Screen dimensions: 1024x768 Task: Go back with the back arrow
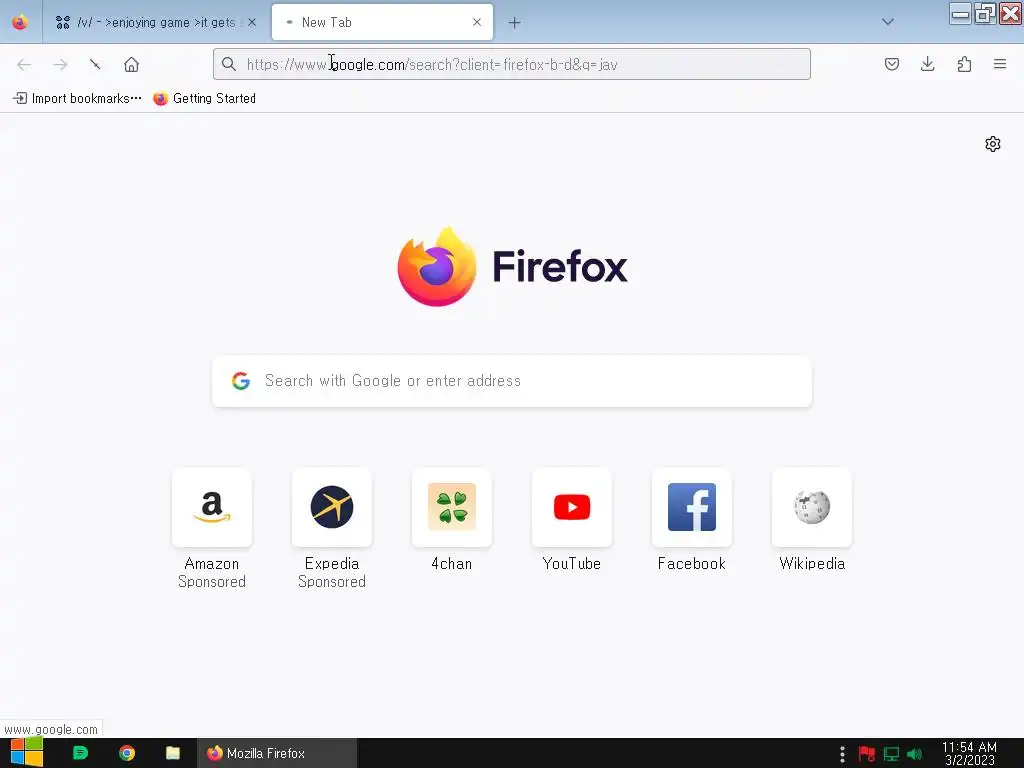pyautogui.click(x=24, y=64)
